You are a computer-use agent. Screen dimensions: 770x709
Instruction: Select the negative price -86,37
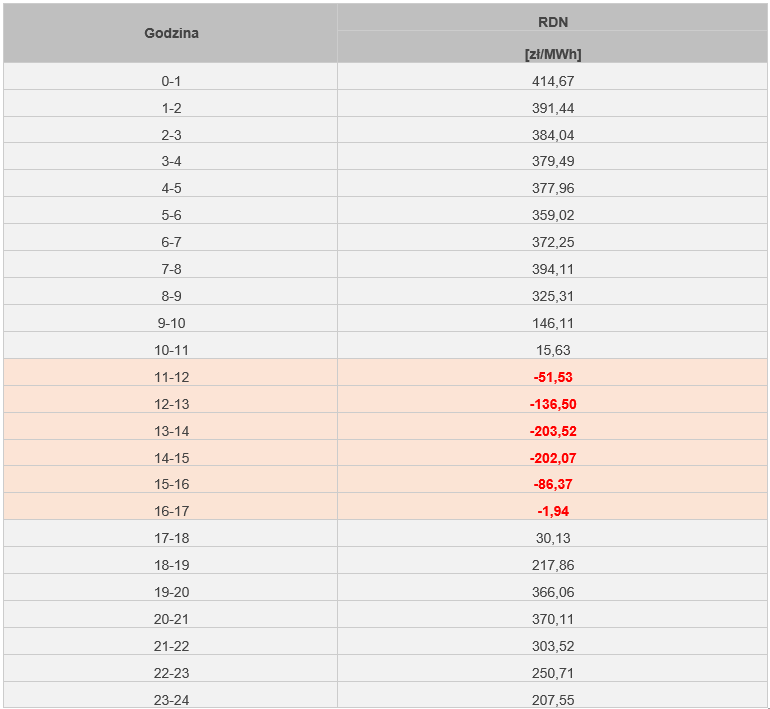[x=552, y=484]
